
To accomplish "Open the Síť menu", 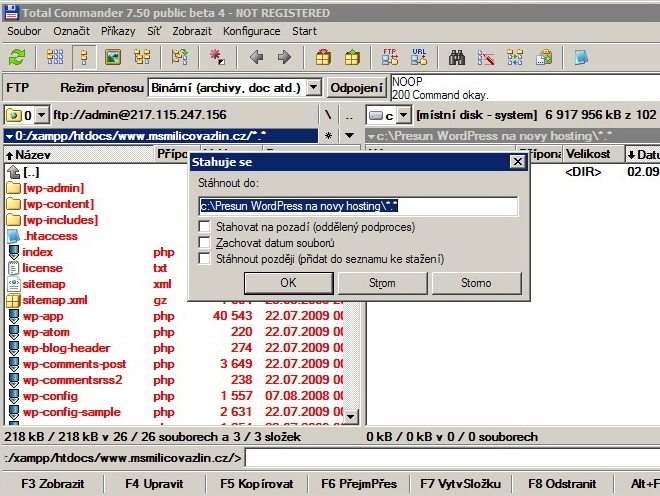I will 154,31.
